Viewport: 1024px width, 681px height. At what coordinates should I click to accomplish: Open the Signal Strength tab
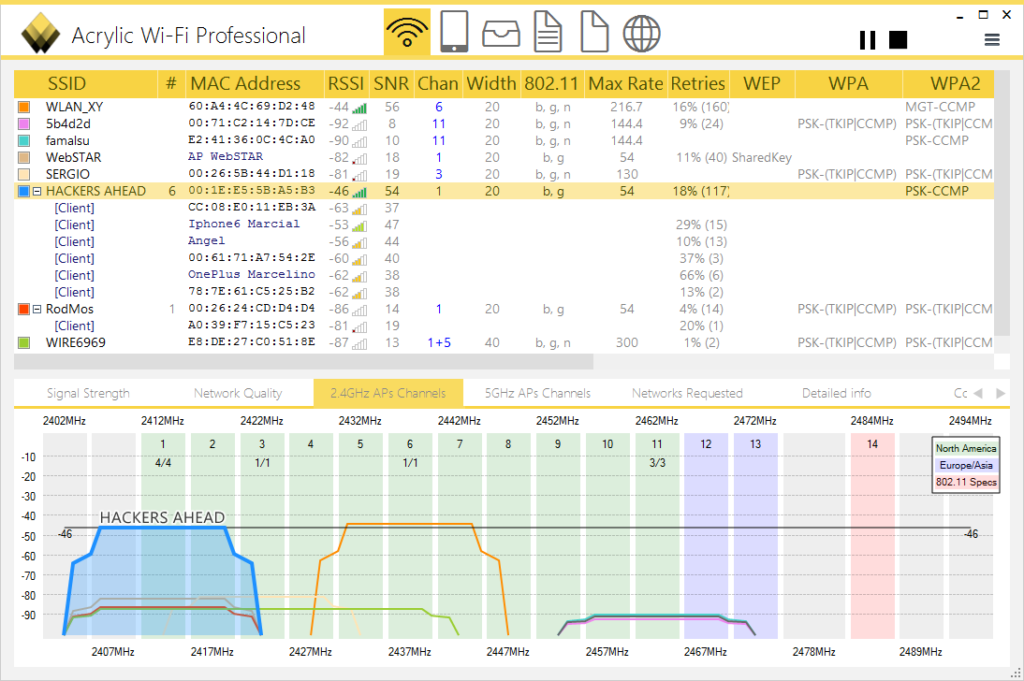88,392
